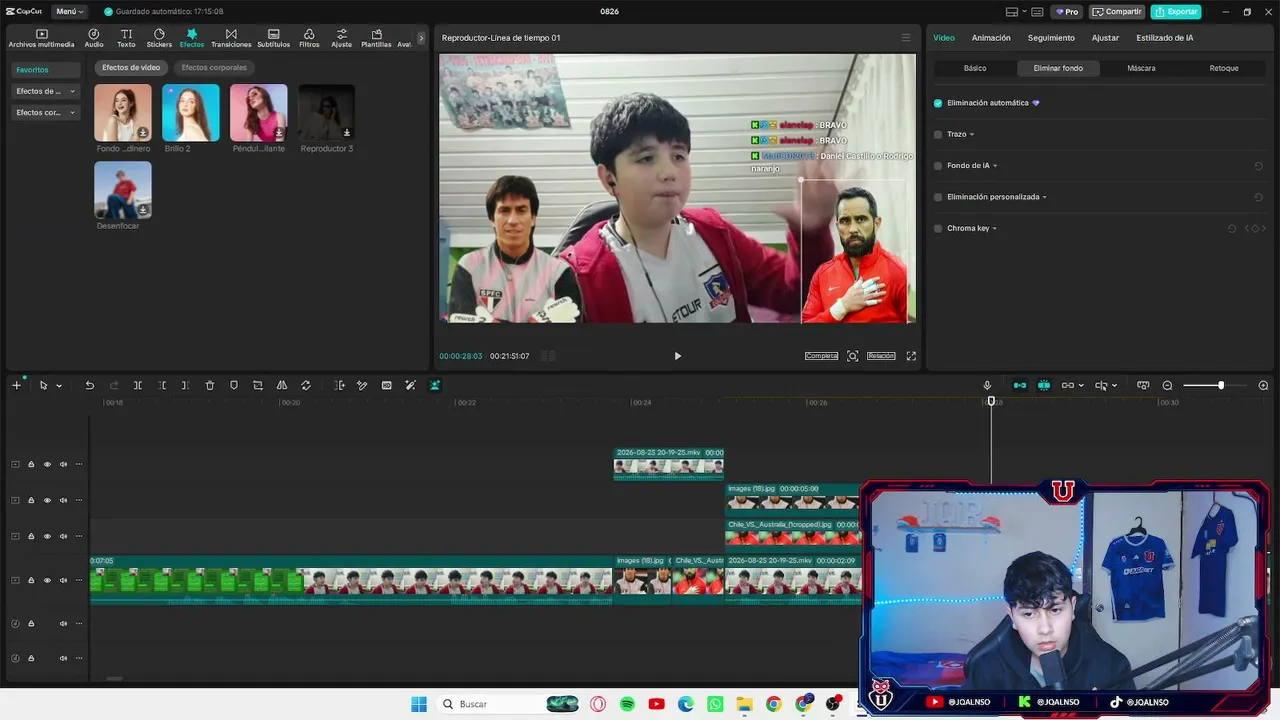Lock the main video track

tap(31, 580)
